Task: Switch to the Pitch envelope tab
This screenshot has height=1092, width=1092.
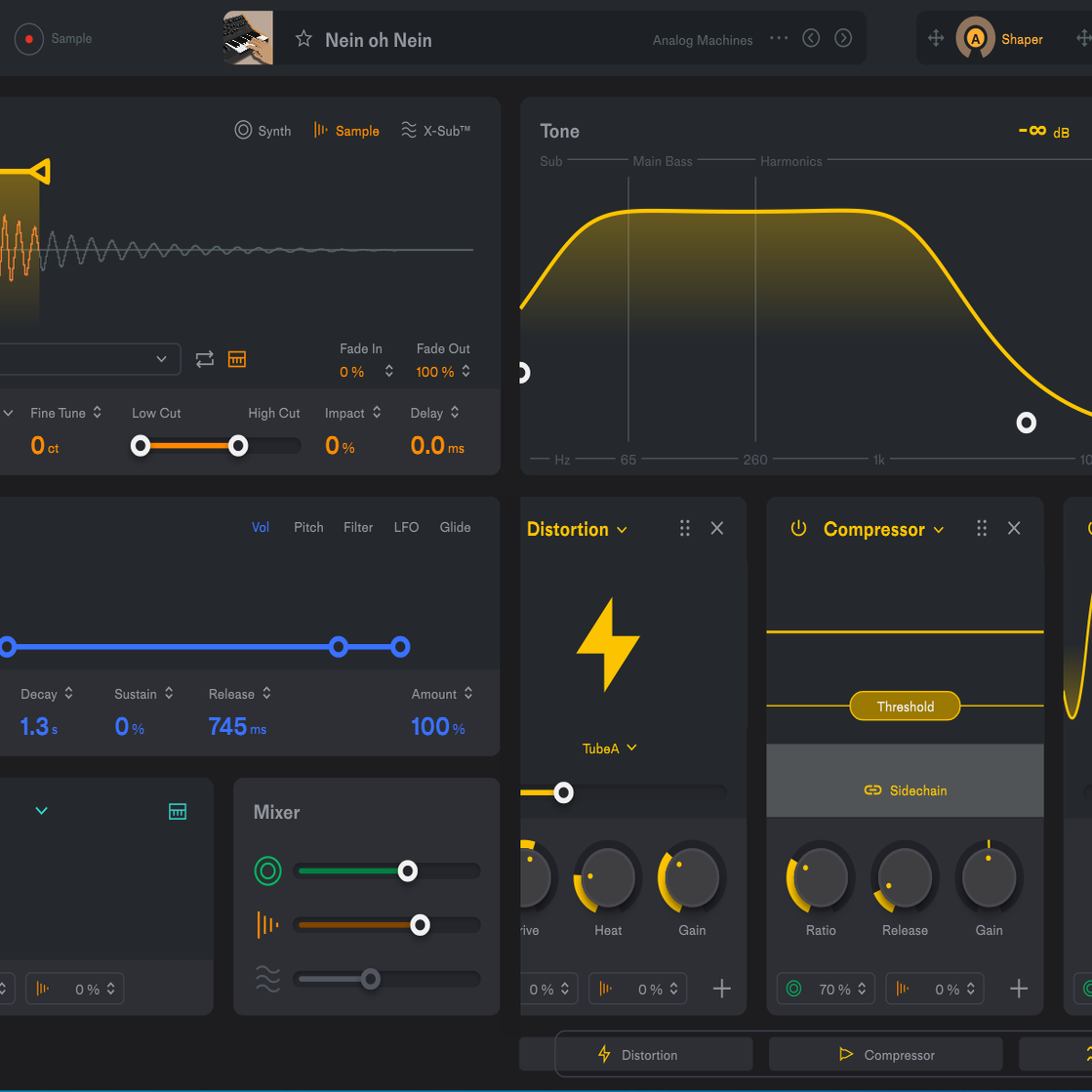Action: pyautogui.click(x=308, y=527)
